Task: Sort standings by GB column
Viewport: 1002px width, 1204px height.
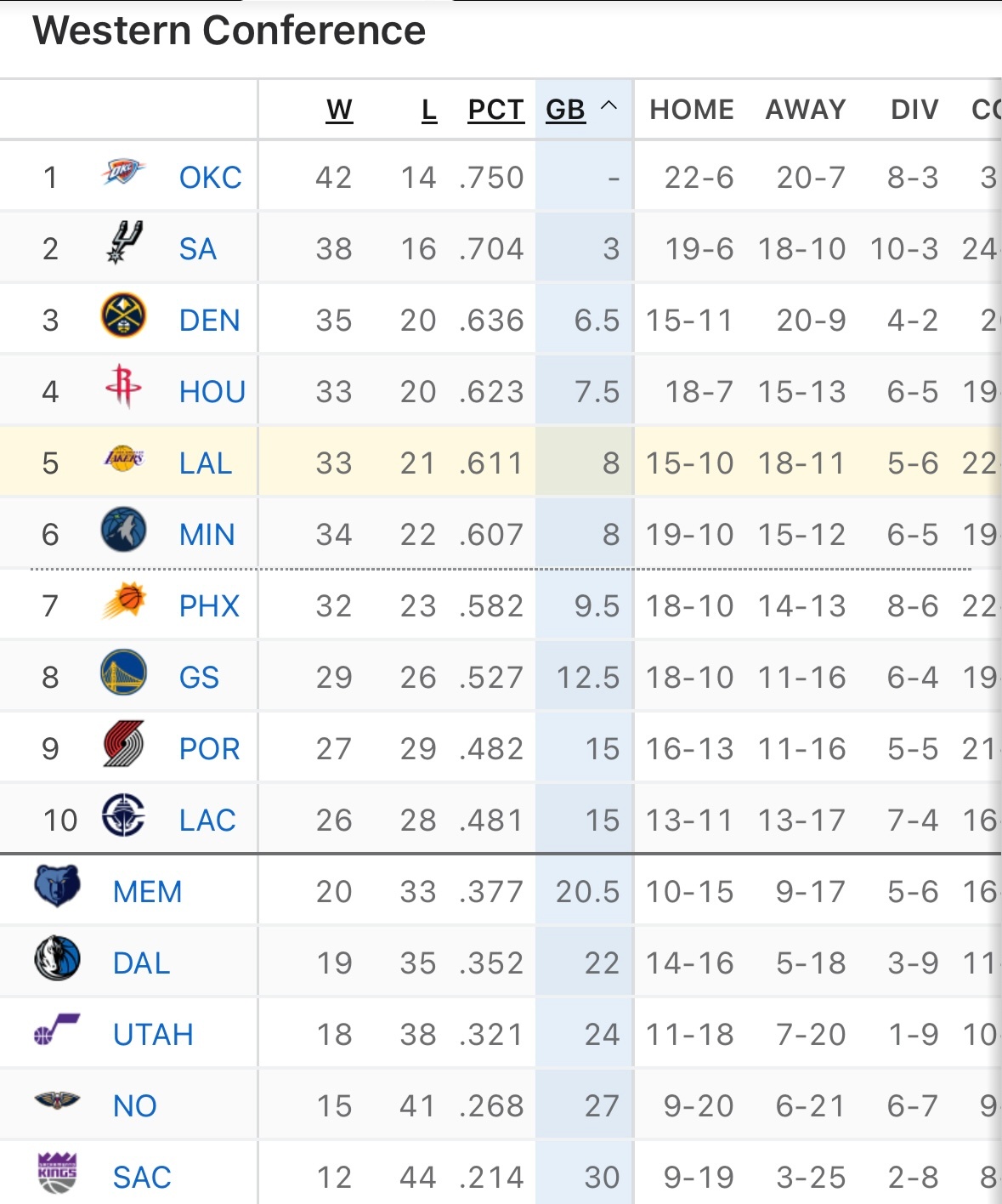Action: click(565, 110)
